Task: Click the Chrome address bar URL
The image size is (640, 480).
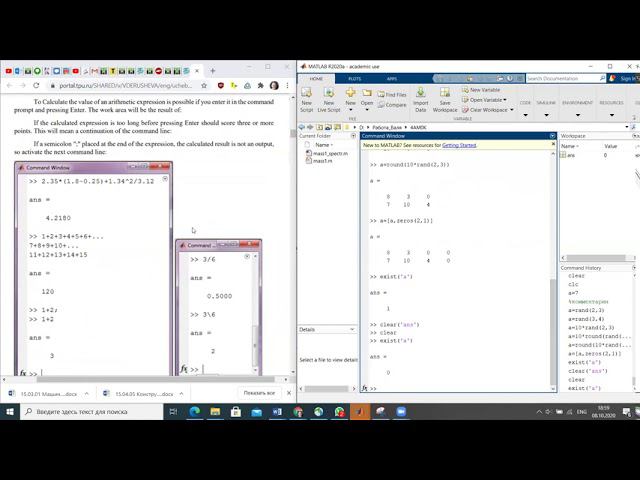Action: tap(125, 86)
